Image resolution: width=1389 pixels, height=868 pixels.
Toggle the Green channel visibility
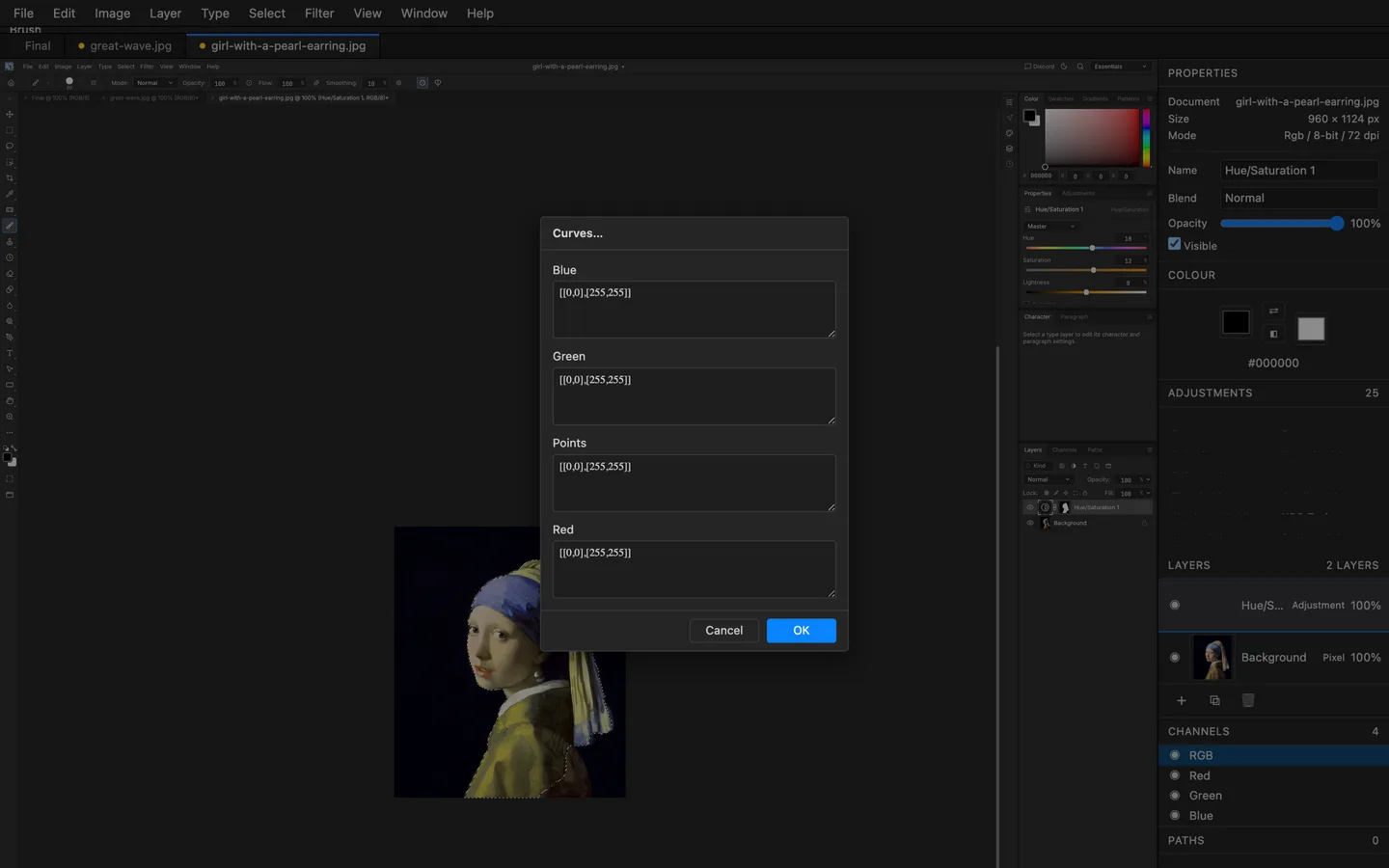pos(1175,796)
